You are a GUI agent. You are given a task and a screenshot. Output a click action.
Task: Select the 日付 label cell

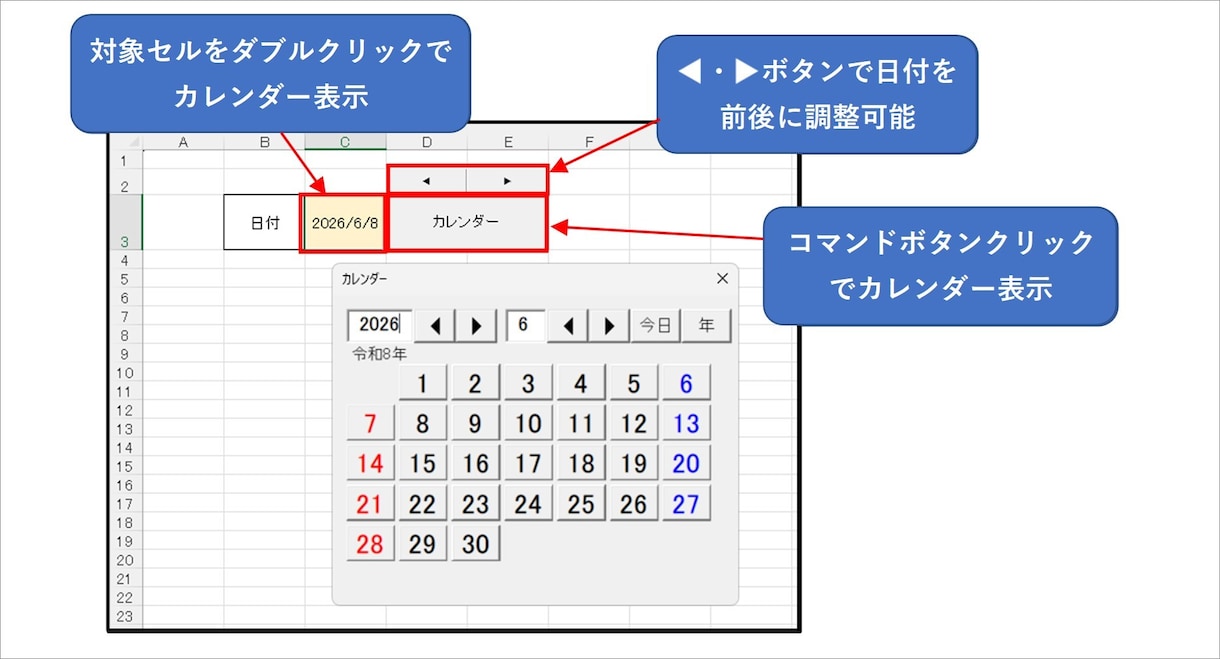(264, 223)
